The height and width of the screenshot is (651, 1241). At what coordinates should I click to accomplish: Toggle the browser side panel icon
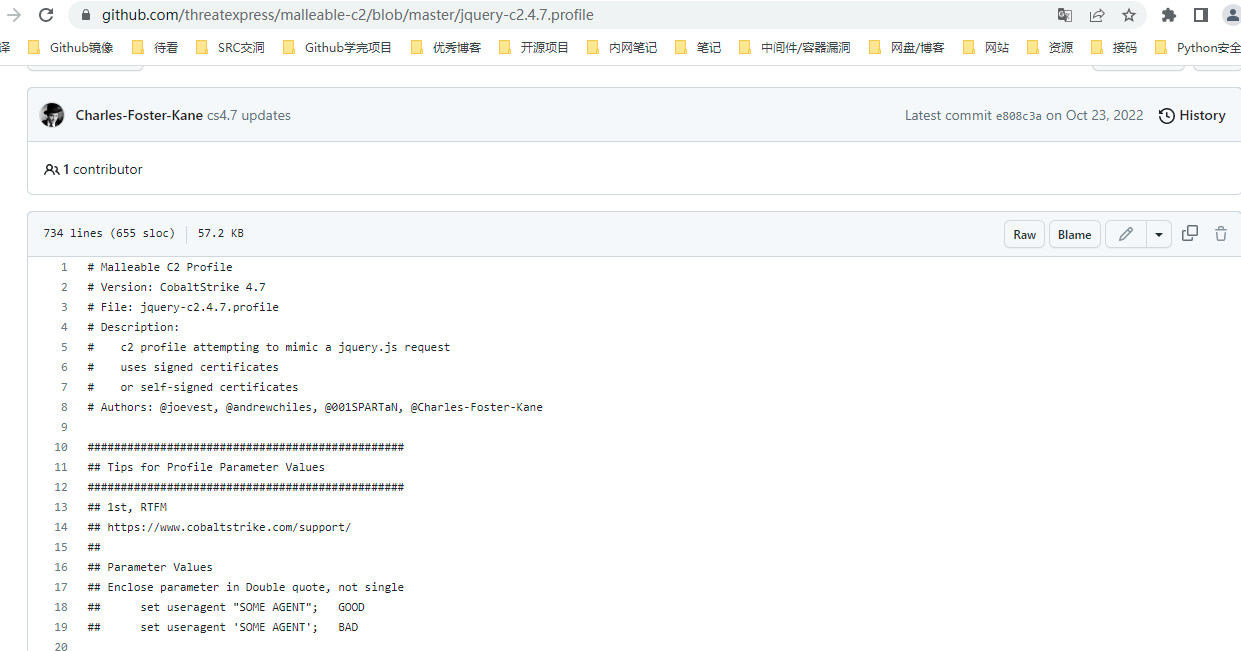pyautogui.click(x=1201, y=15)
